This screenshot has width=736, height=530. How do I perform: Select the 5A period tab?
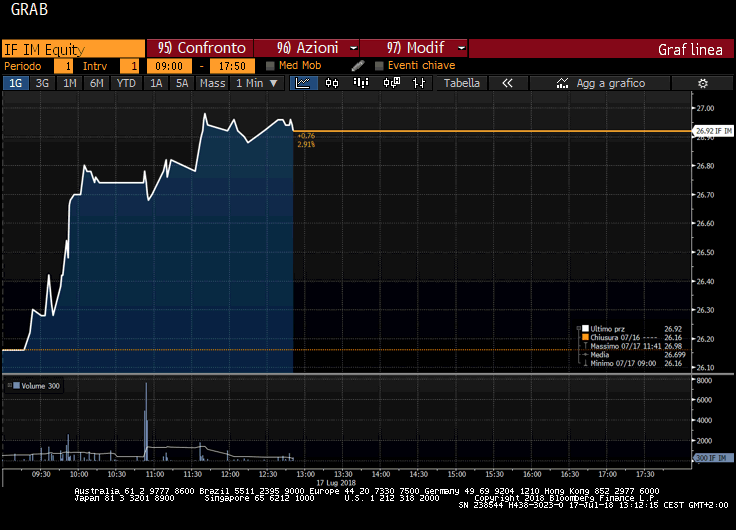pos(182,83)
